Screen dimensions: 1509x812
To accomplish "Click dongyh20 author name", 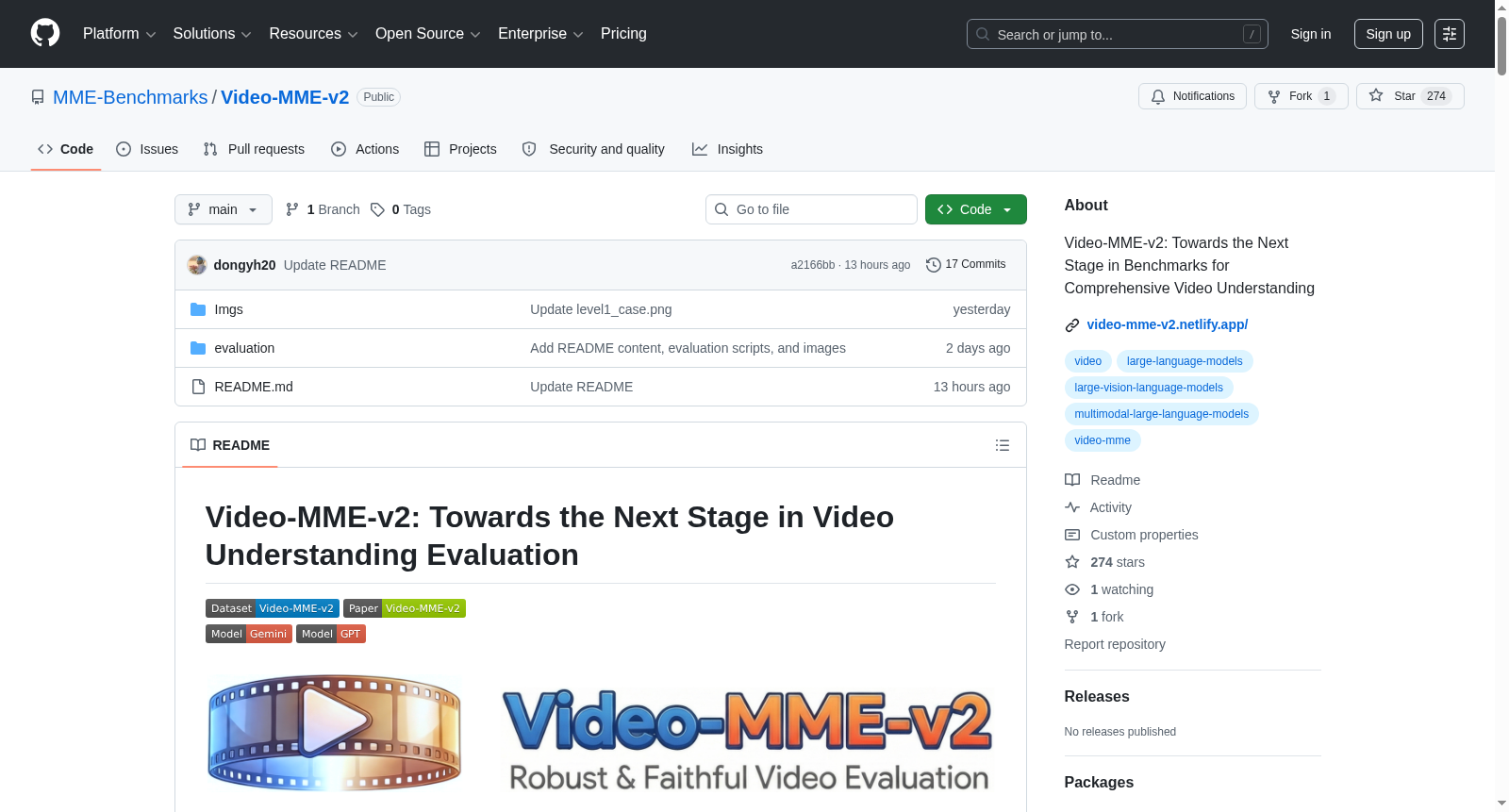I will 244,265.
